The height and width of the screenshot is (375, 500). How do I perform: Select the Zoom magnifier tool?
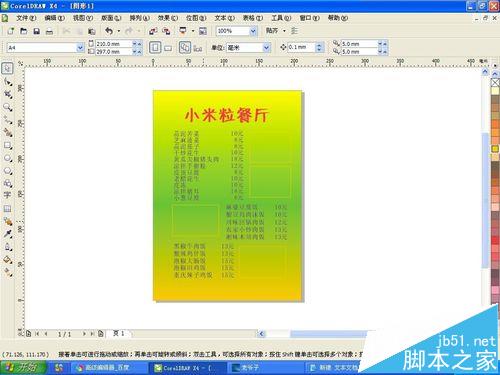click(8, 107)
